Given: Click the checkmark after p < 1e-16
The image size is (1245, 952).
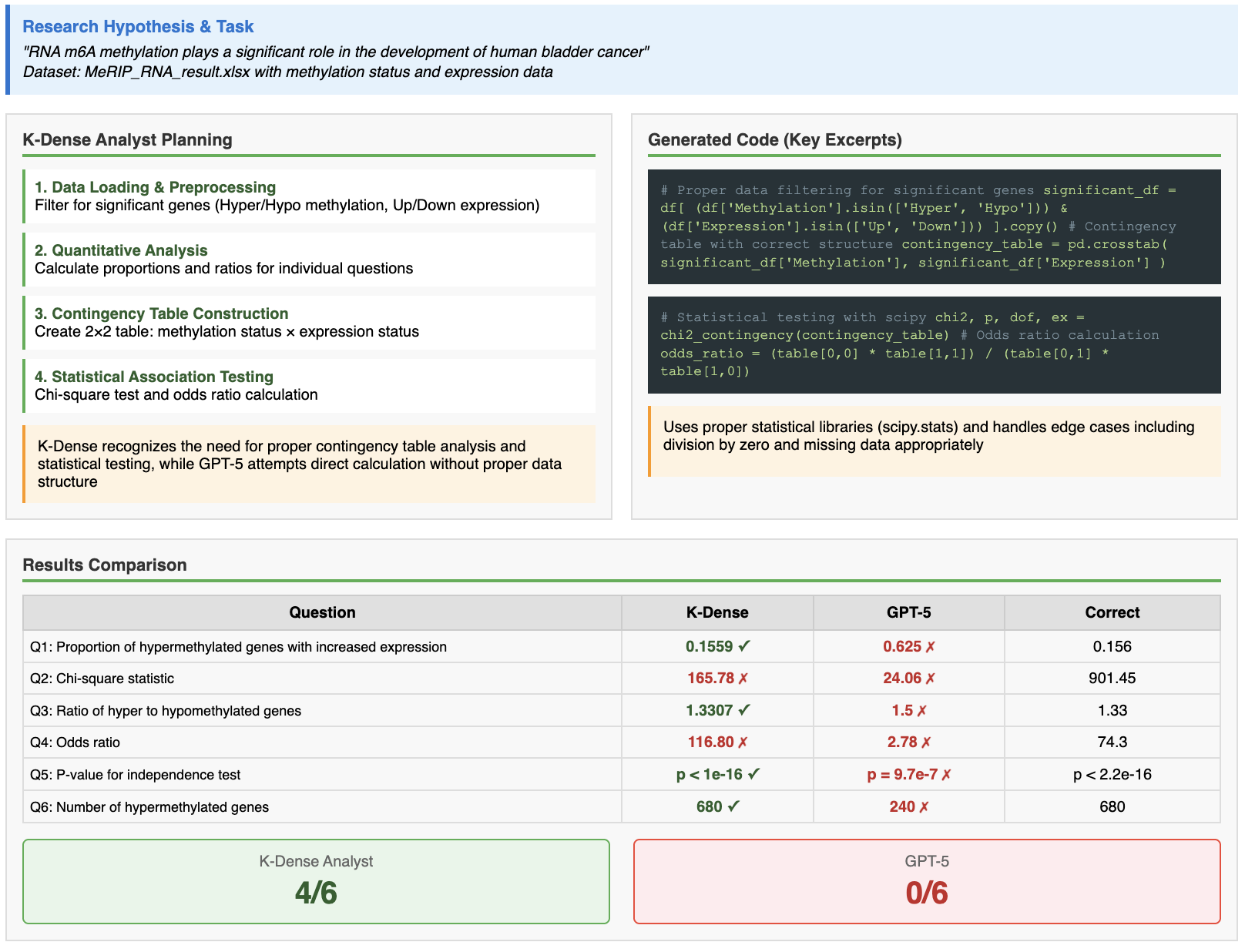Looking at the screenshot, I should (753, 774).
